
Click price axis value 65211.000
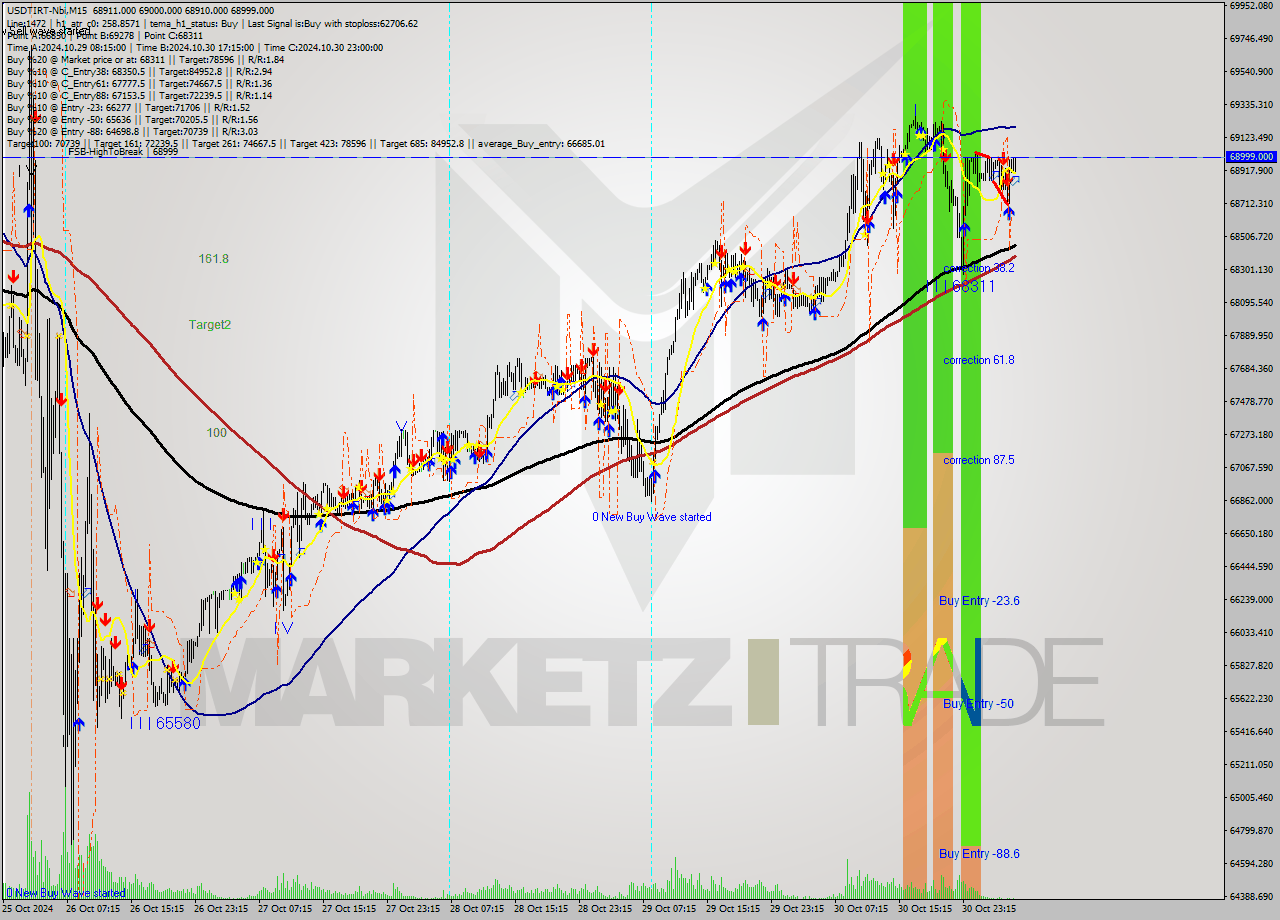[x=1251, y=764]
